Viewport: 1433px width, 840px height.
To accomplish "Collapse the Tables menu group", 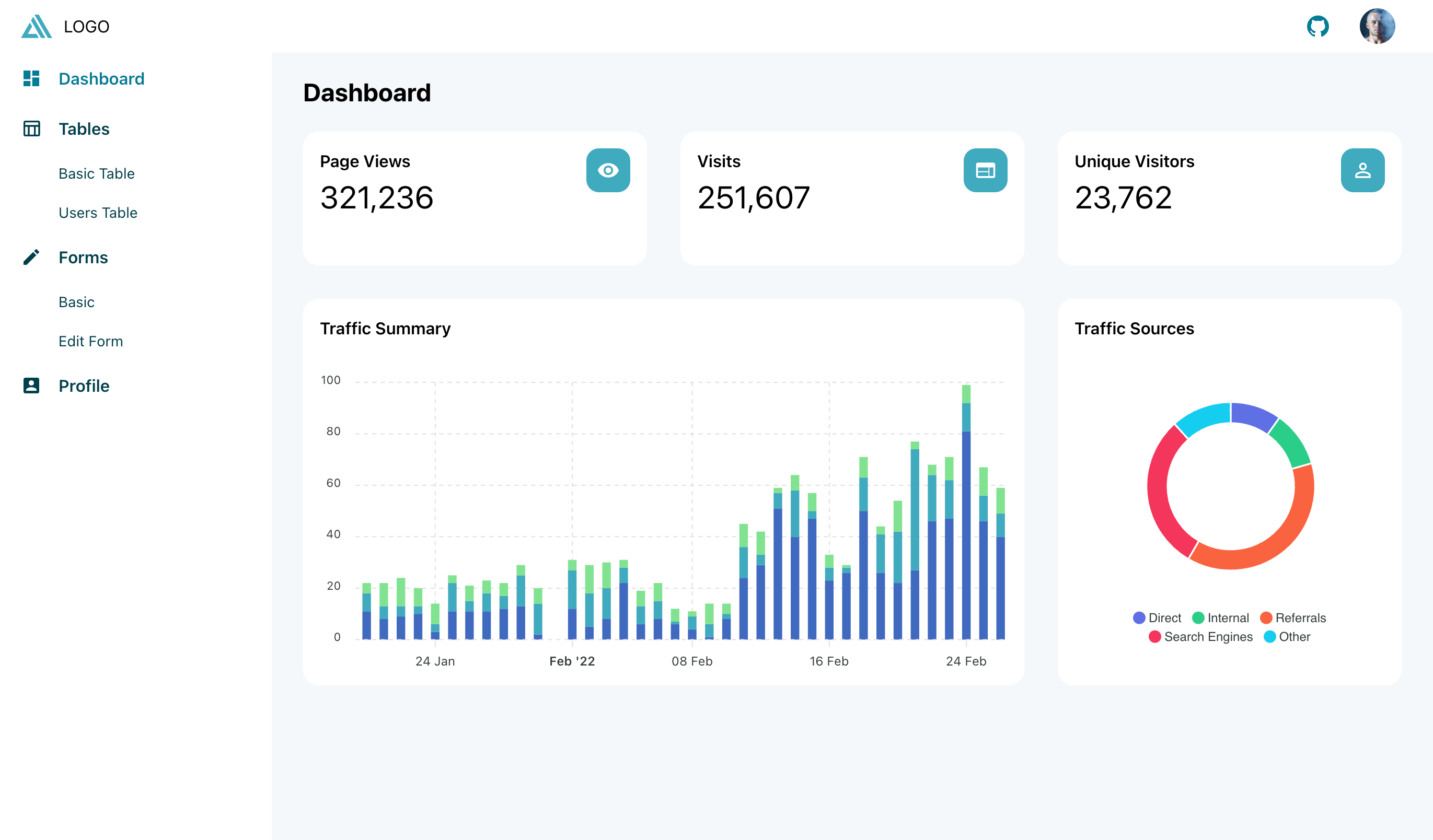I will [x=84, y=129].
